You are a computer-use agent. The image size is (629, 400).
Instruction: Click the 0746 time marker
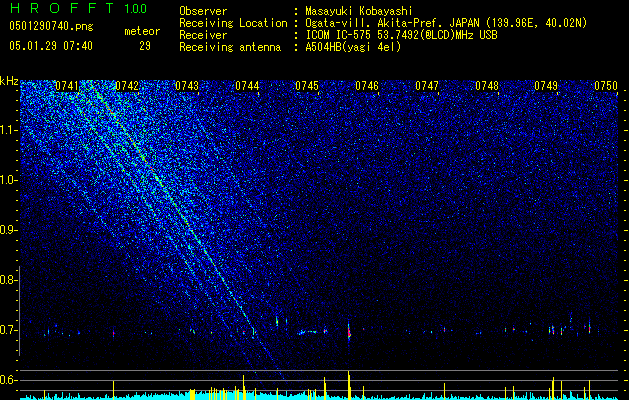[367, 86]
